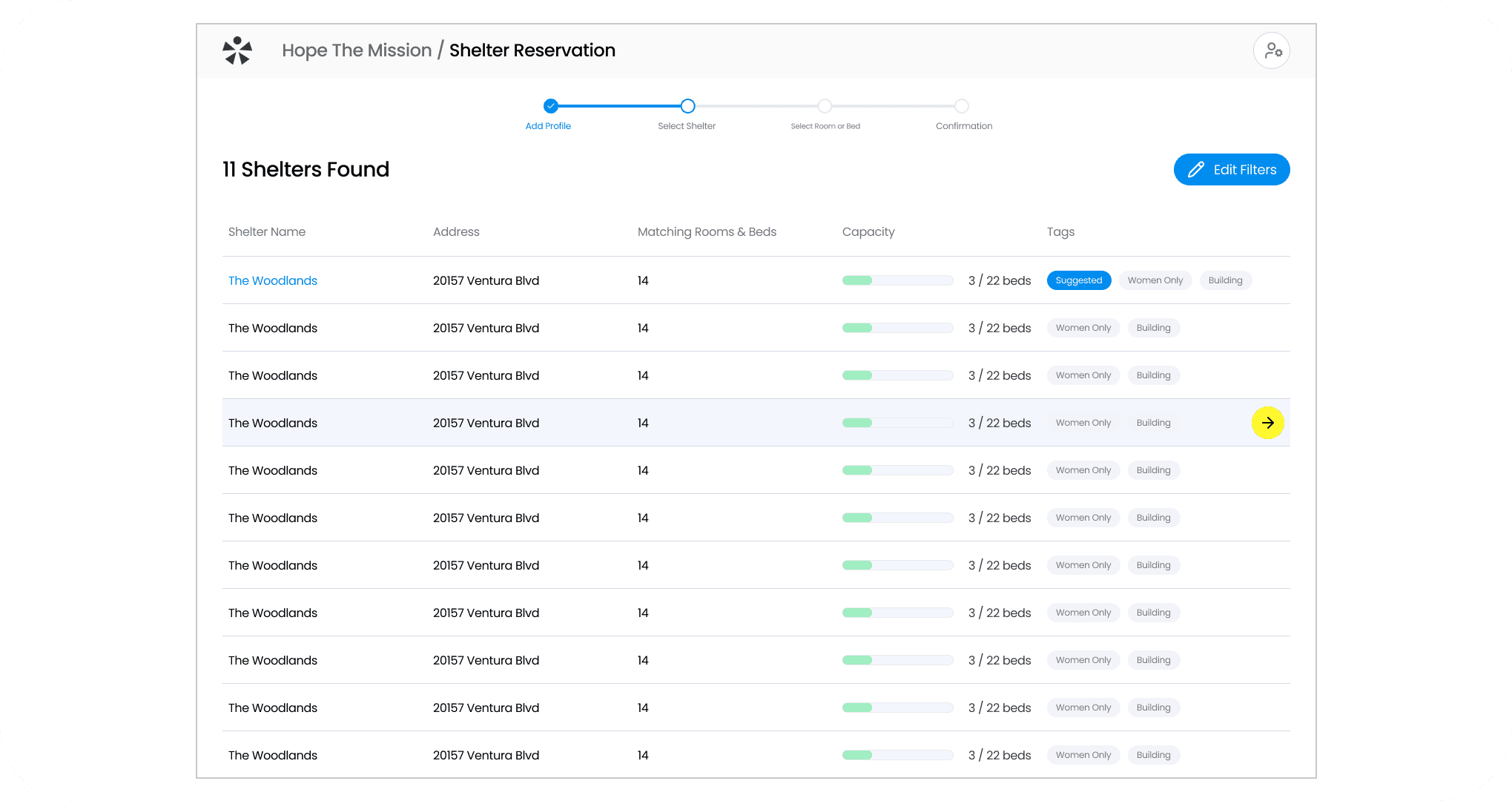Image resolution: width=1512 pixels, height=801 pixels.
Task: Click the Select Room or Bed step circle
Action: pyautogui.click(x=825, y=106)
